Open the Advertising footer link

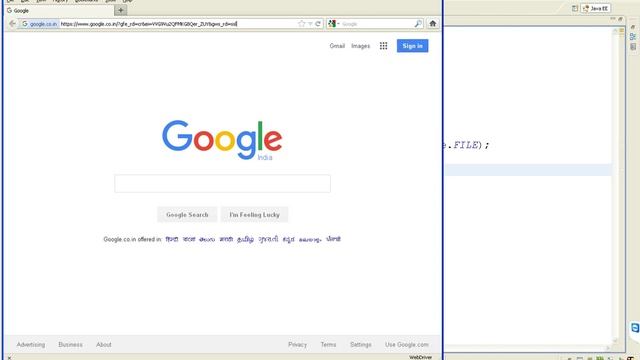[31, 344]
